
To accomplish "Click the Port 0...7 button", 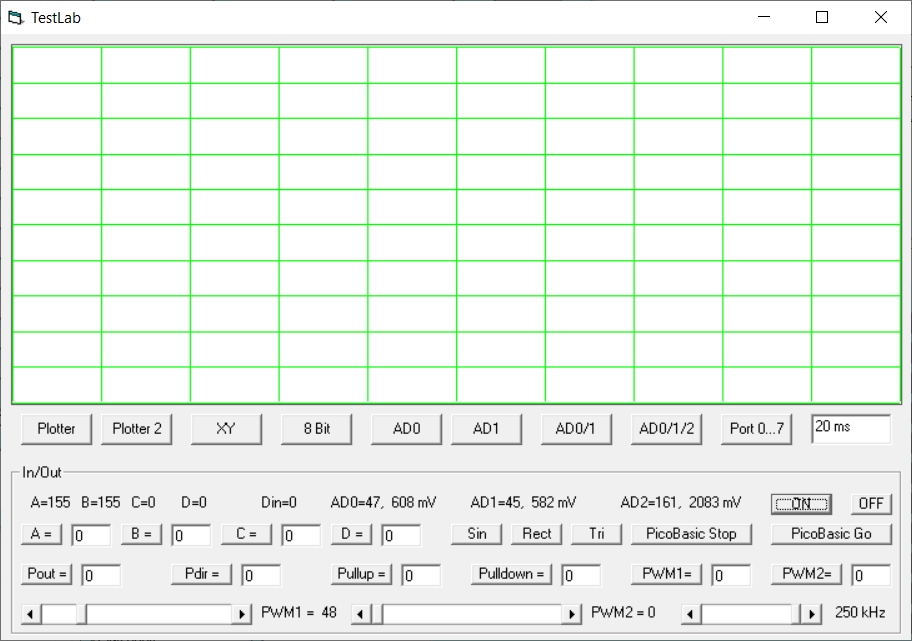I will pos(757,429).
